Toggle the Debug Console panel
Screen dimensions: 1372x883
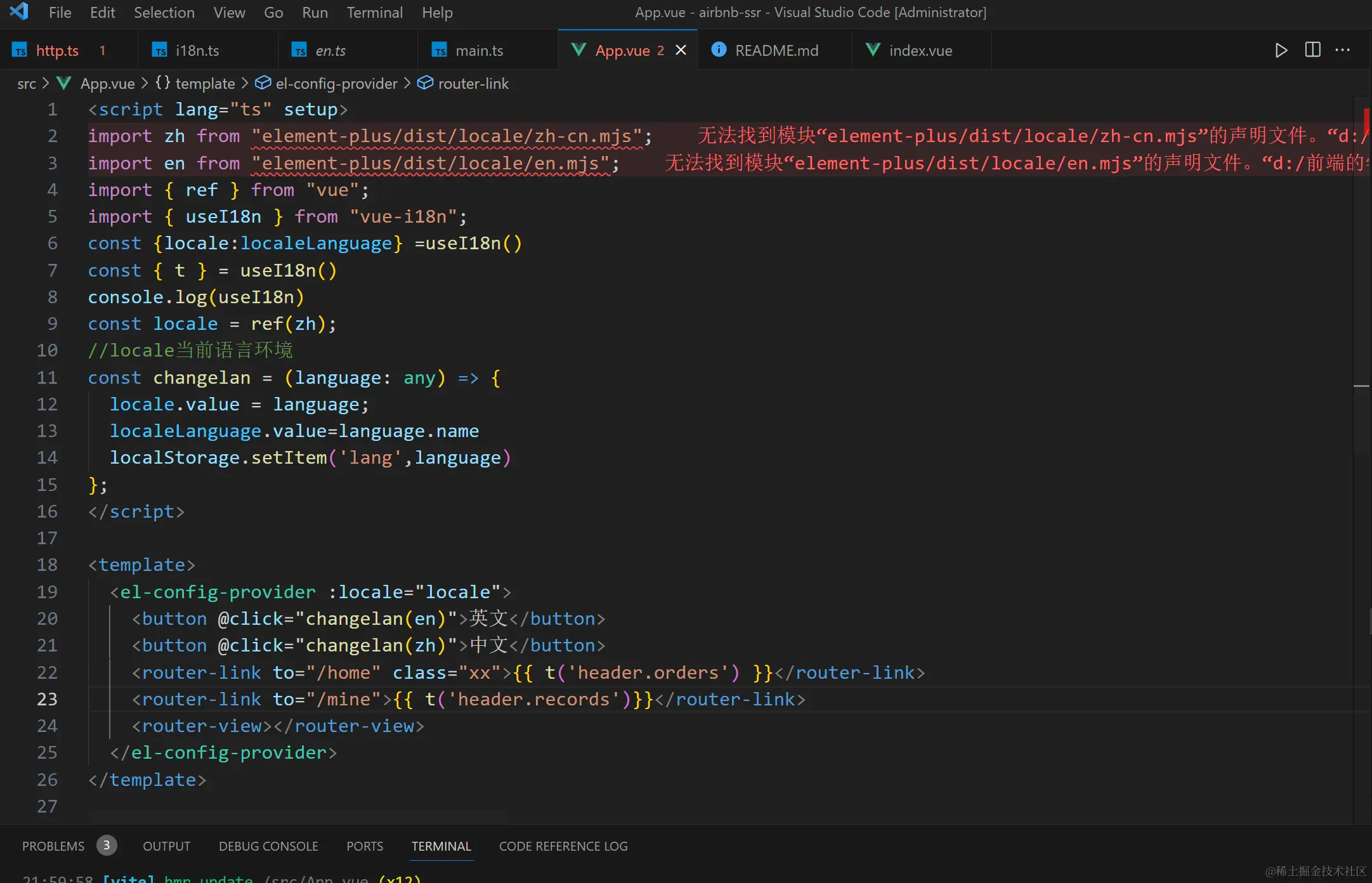pos(268,846)
